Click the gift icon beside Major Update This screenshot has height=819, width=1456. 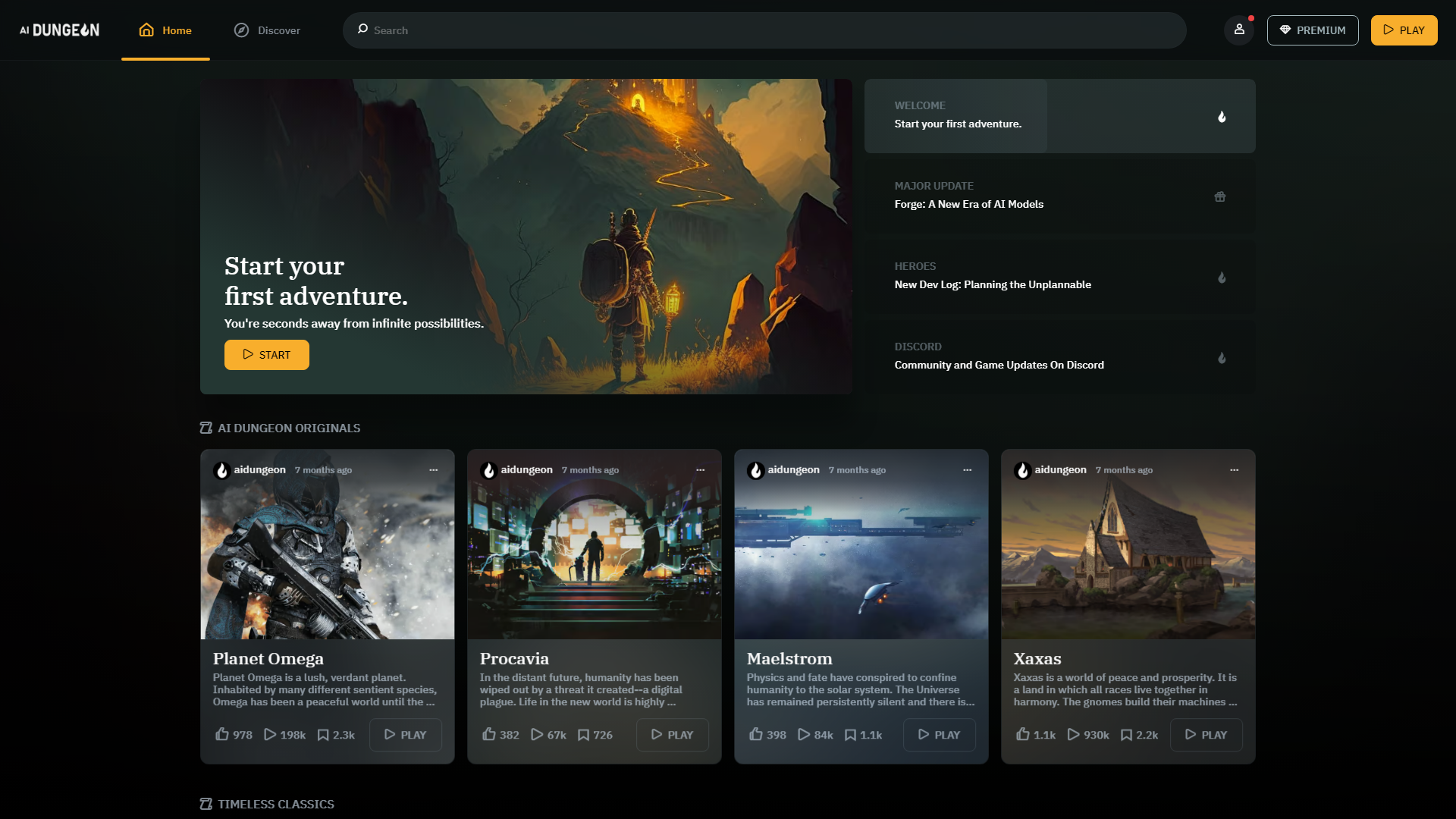1220,196
